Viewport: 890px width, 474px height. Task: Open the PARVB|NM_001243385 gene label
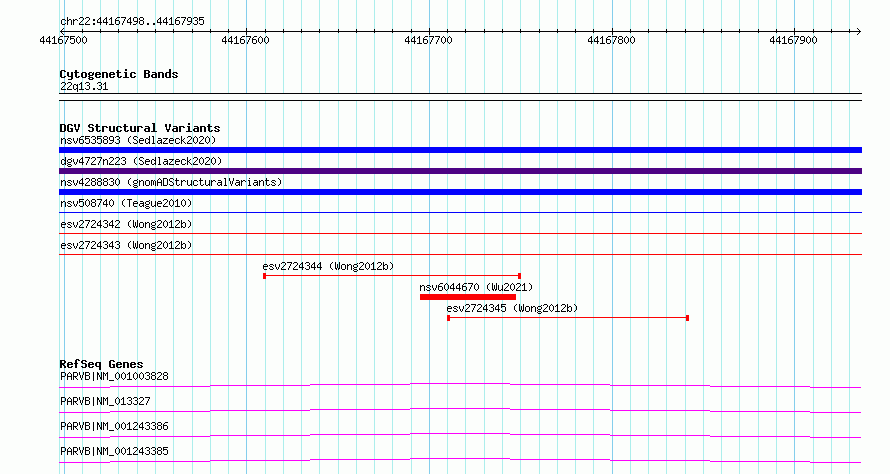(x=114, y=451)
